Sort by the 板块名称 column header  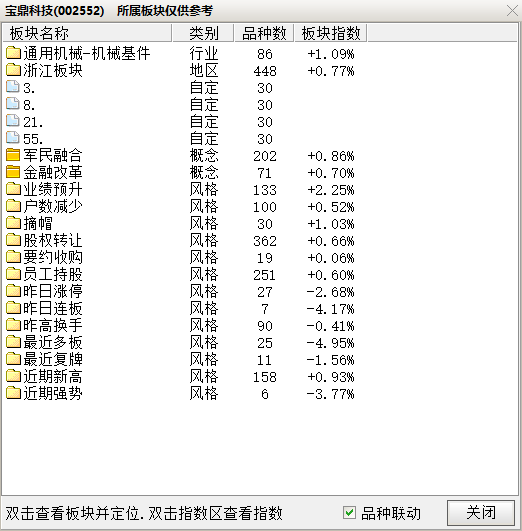point(87,33)
